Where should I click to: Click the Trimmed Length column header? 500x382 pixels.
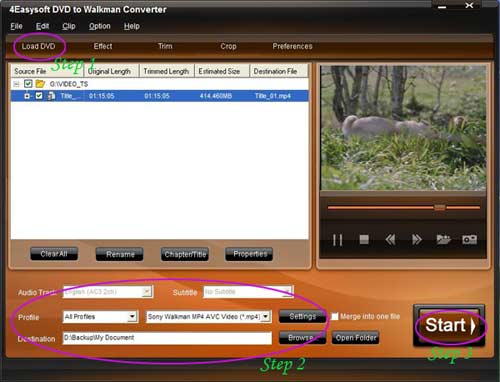pos(167,71)
